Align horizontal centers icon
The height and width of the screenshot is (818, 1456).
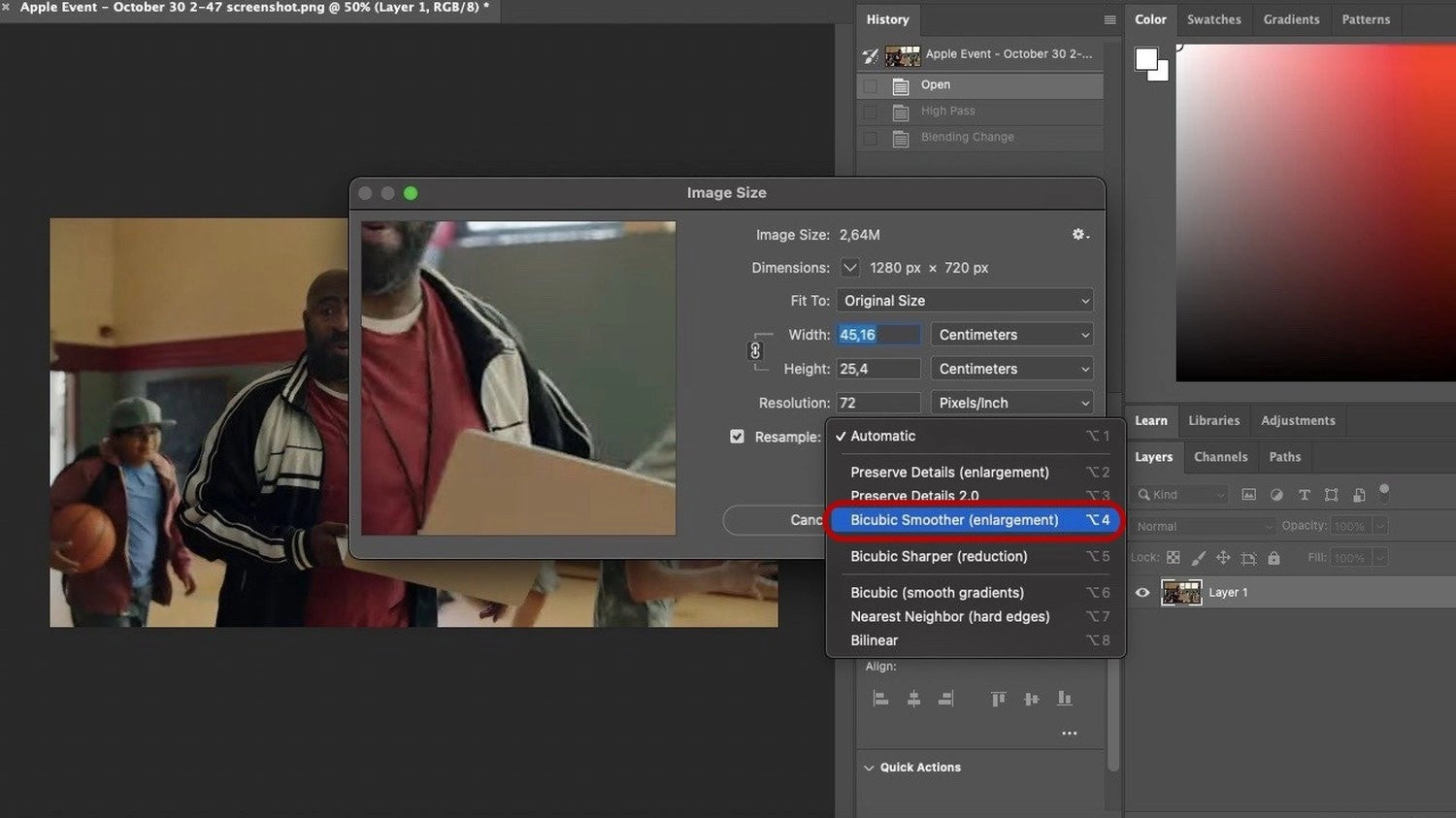click(x=913, y=699)
